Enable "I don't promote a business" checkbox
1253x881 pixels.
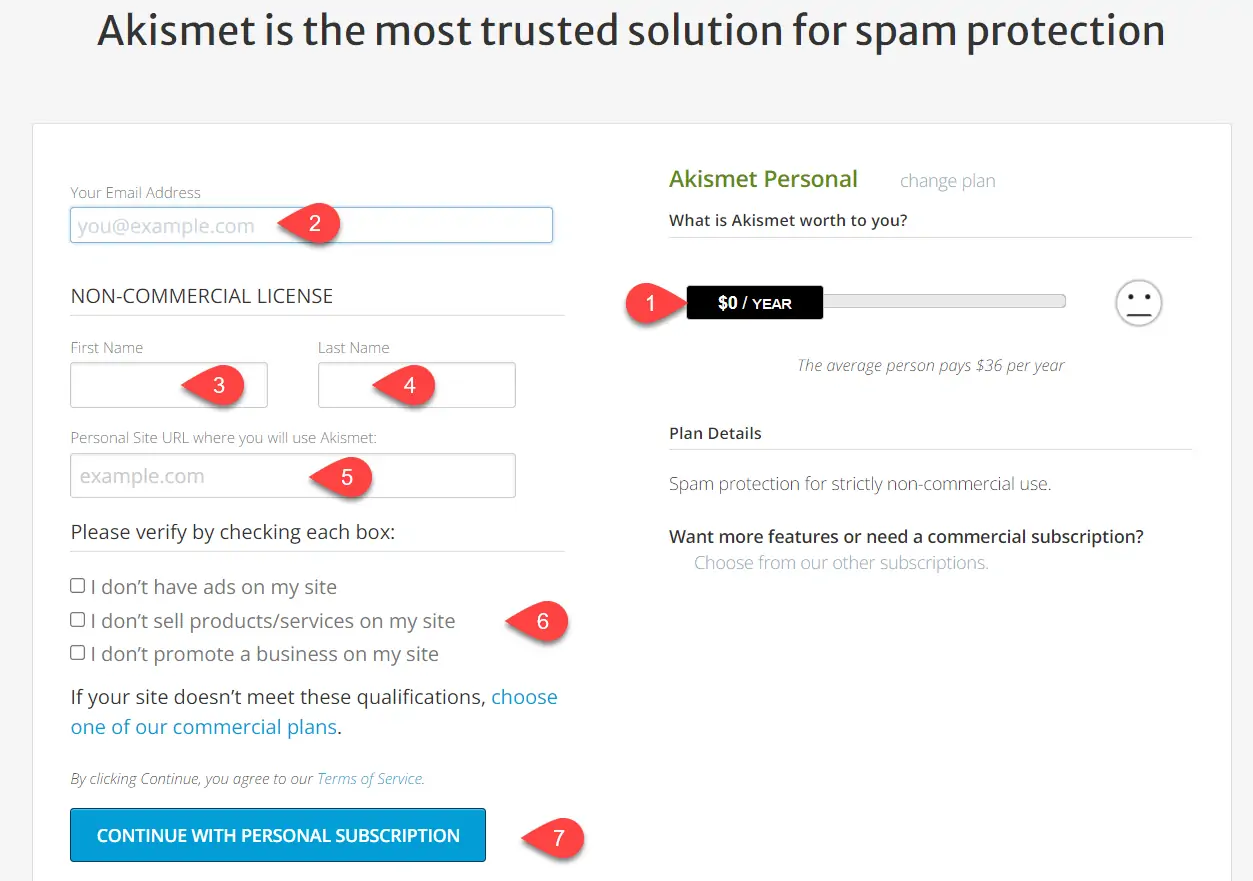[78, 653]
